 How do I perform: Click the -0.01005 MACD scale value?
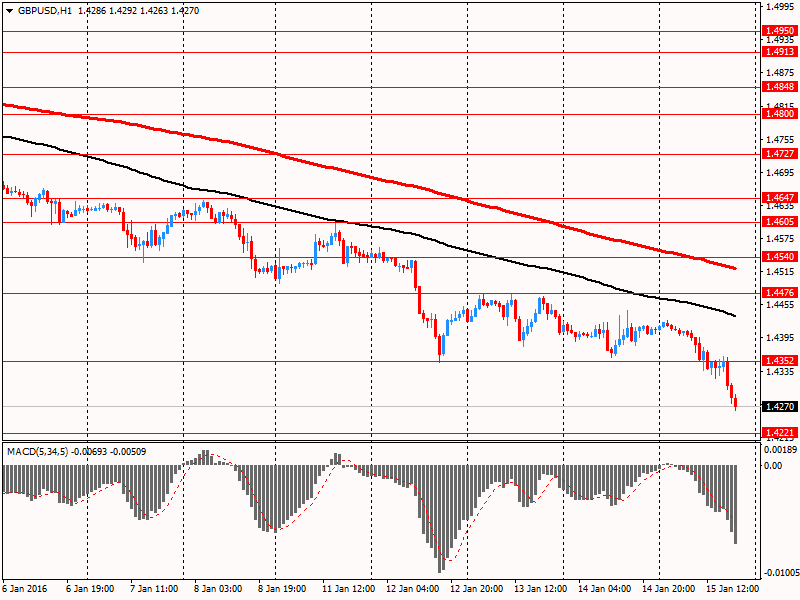coord(780,573)
